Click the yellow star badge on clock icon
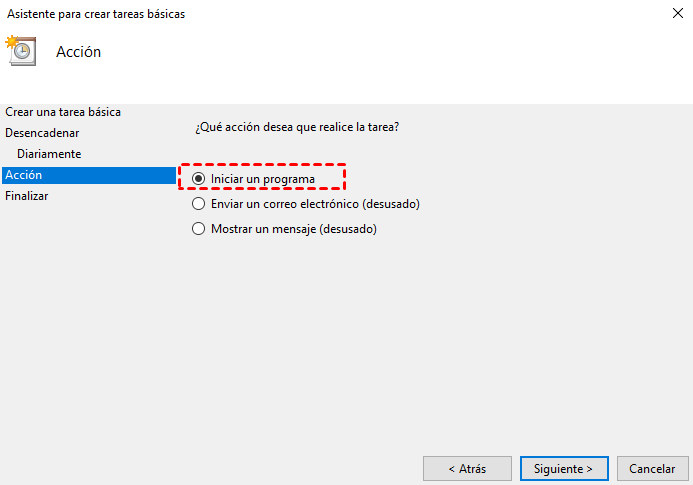Viewport: 693px width, 485px height. 12,42
